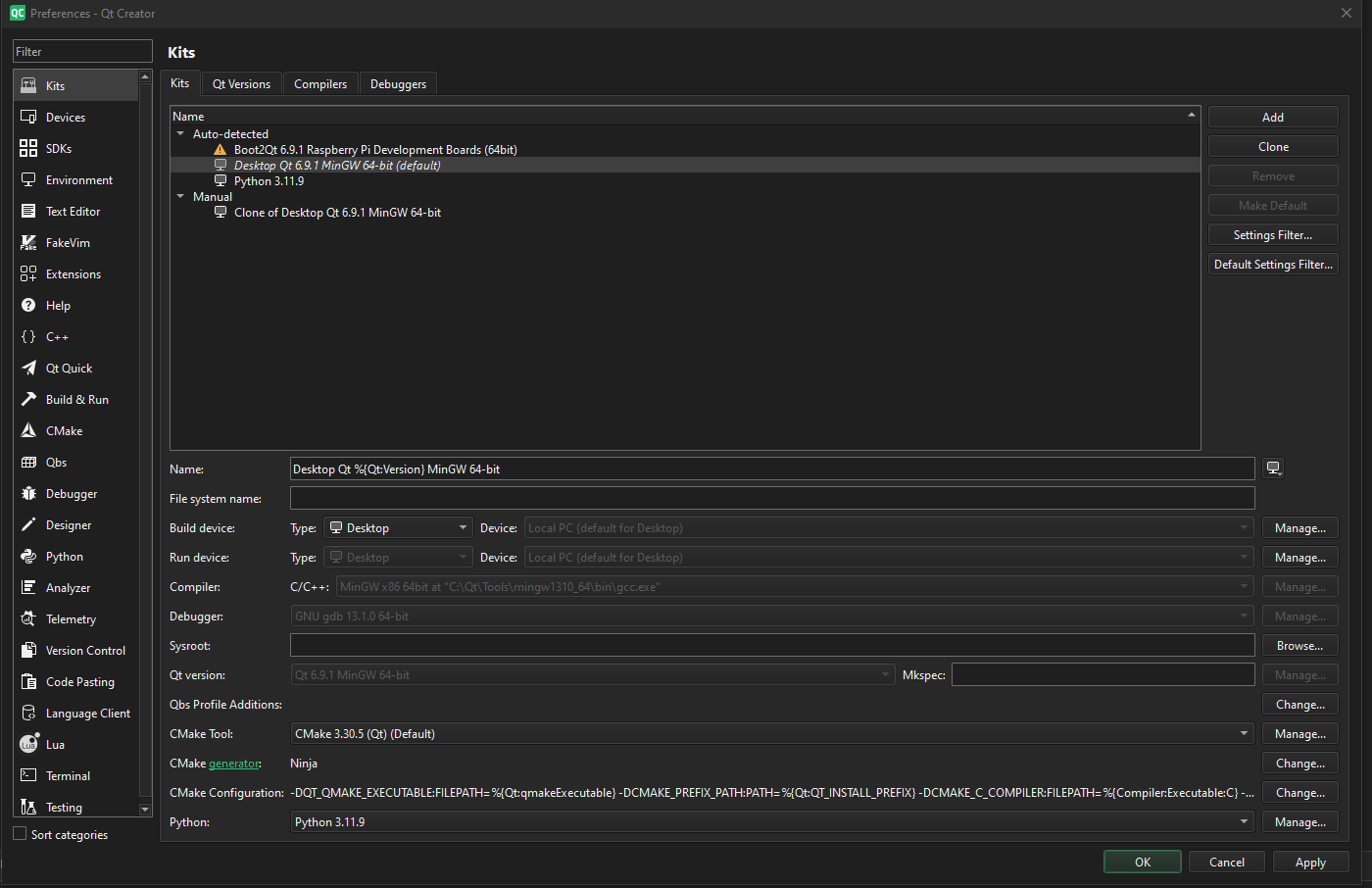This screenshot has height=888, width=1372.
Task: Open the Extensions category icon
Action: tap(28, 274)
